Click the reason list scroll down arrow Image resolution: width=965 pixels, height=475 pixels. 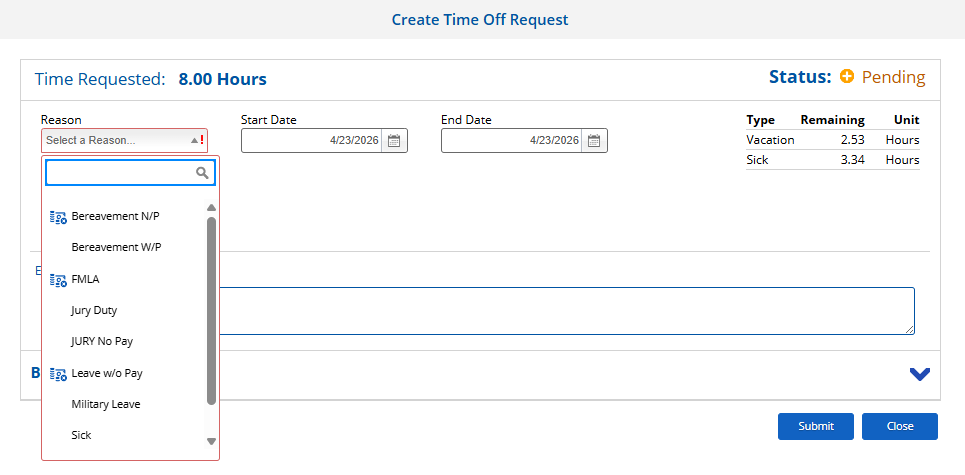point(212,441)
